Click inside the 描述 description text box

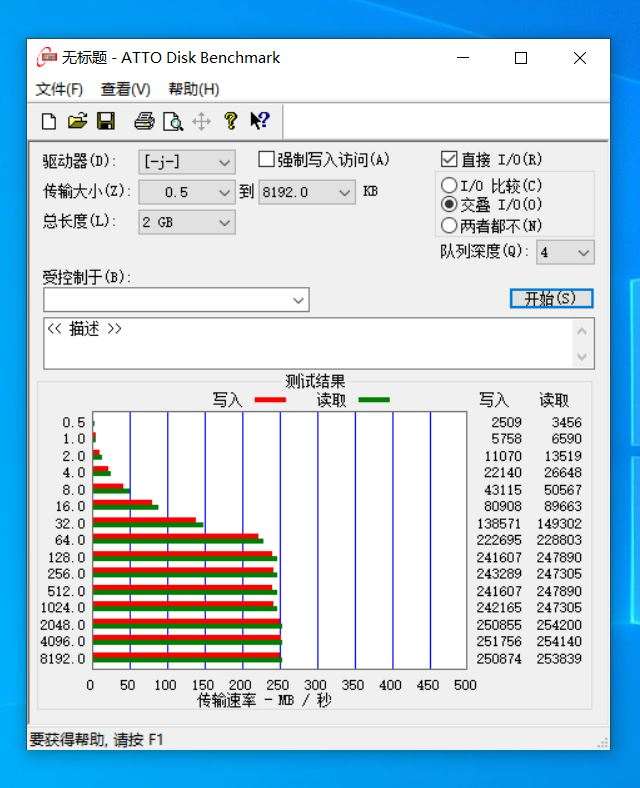[x=306, y=343]
